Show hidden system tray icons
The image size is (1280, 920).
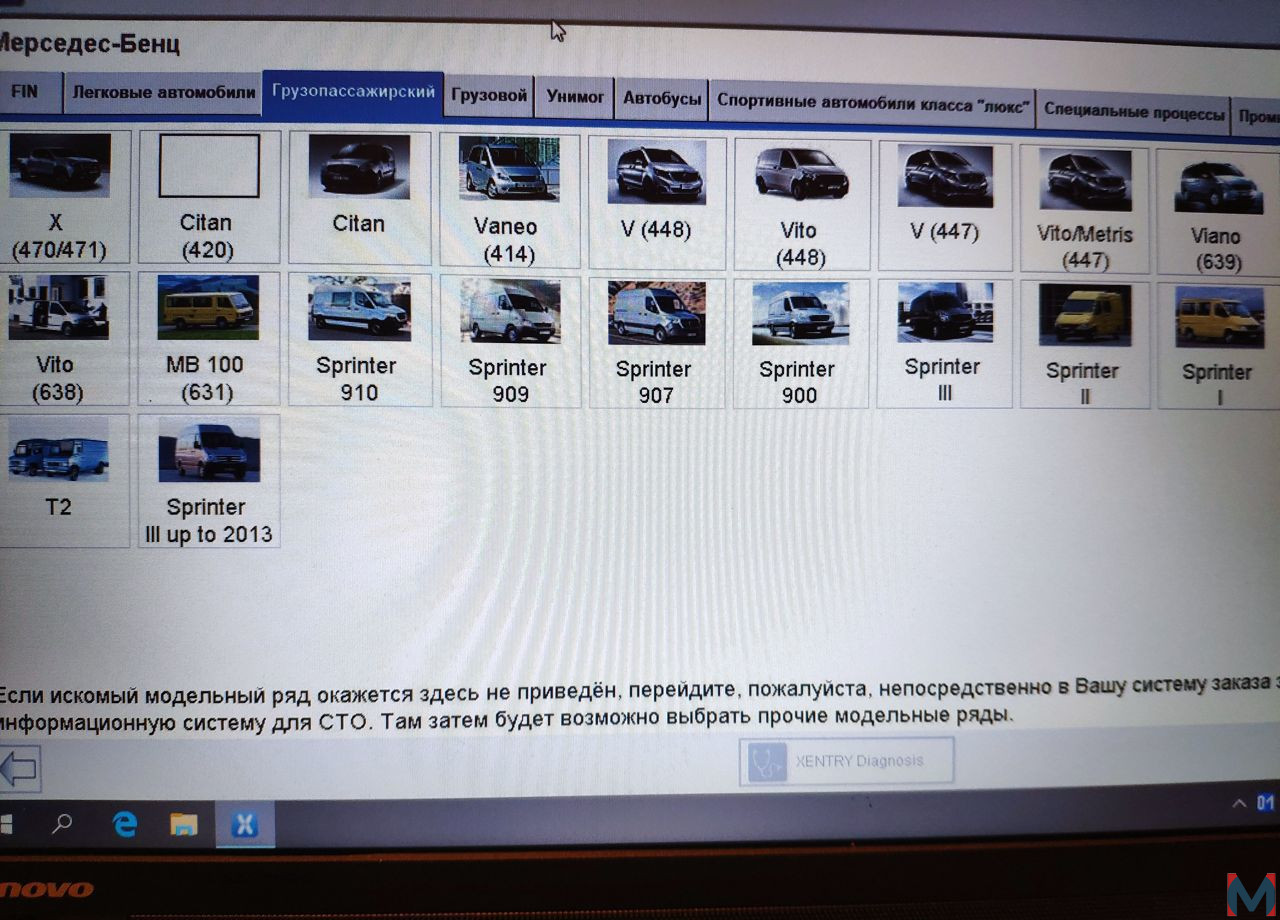(x=1240, y=803)
